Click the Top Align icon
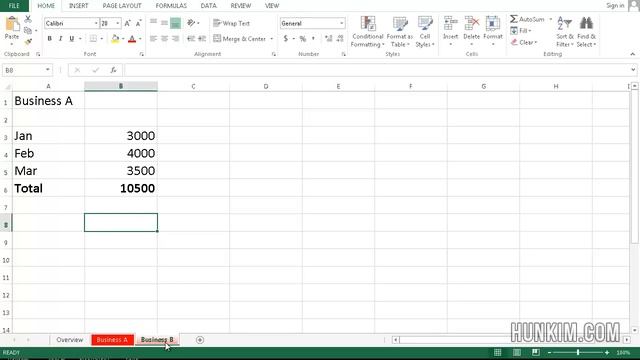Image resolution: width=640 pixels, height=360 pixels. [x=153, y=23]
